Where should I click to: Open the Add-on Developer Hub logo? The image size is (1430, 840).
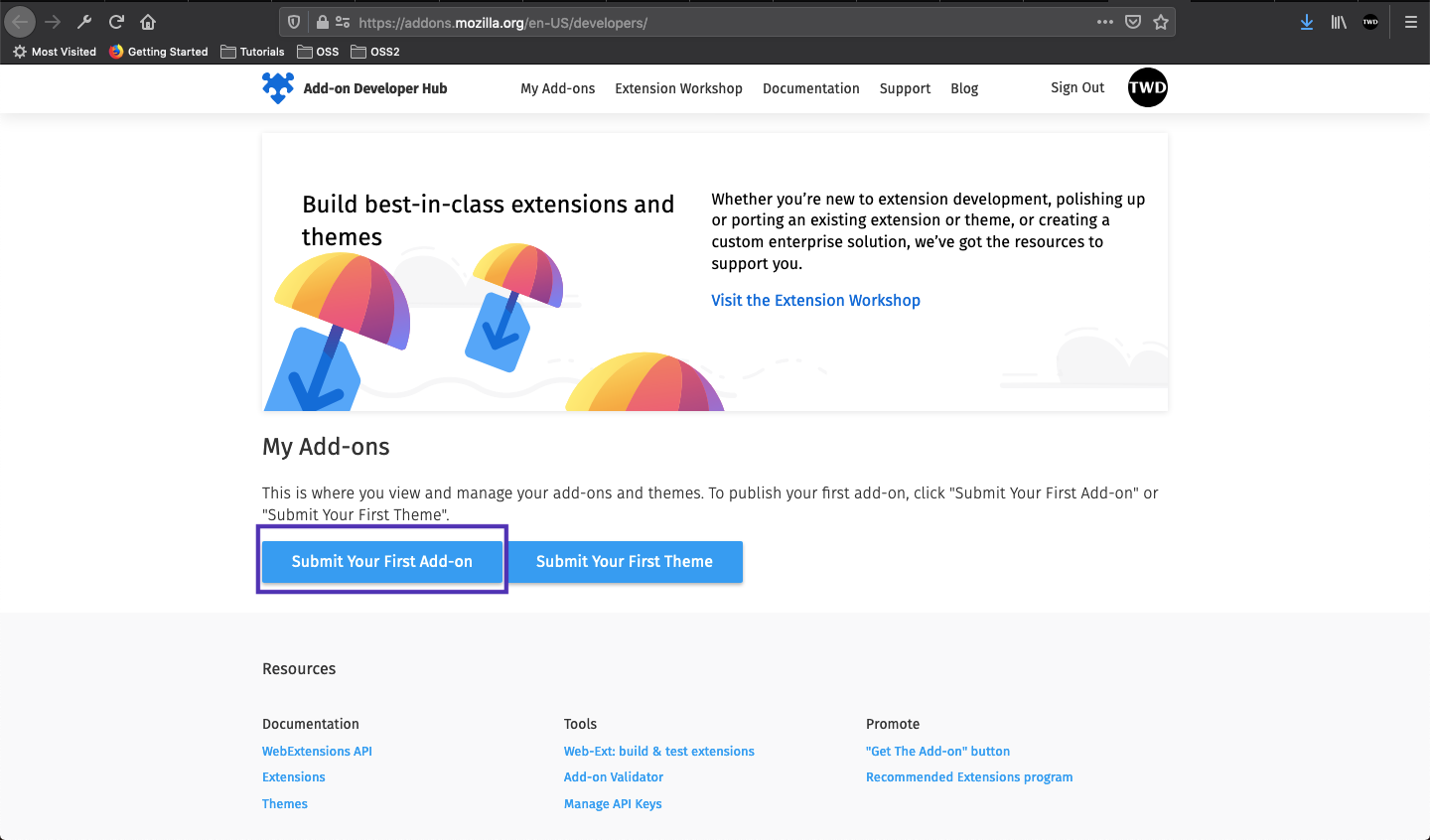tap(355, 88)
